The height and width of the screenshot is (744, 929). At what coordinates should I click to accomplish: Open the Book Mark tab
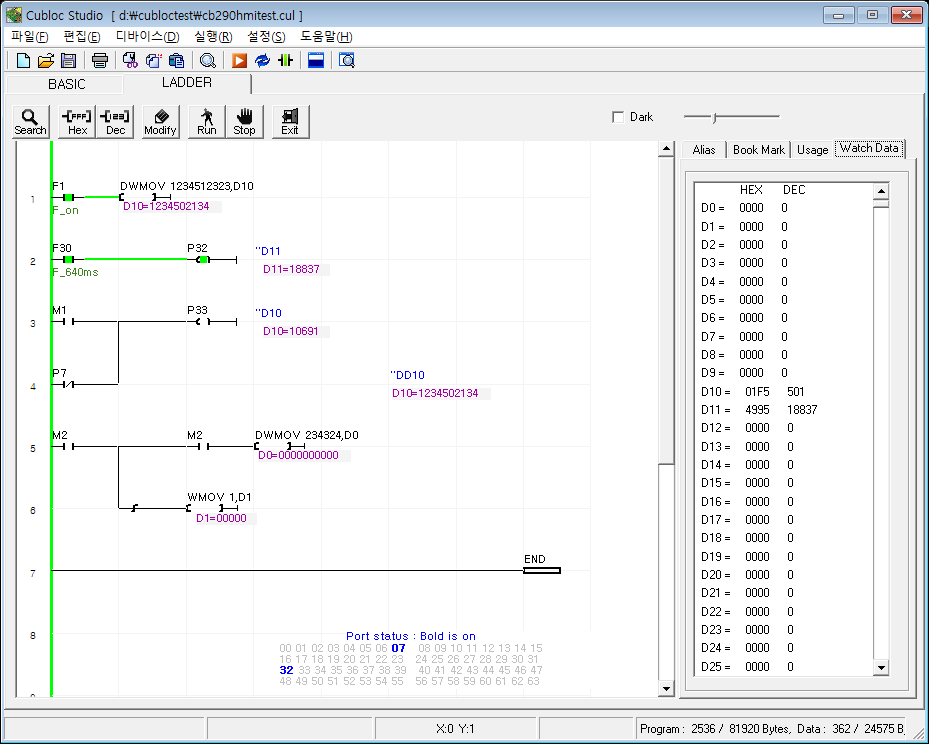[758, 149]
